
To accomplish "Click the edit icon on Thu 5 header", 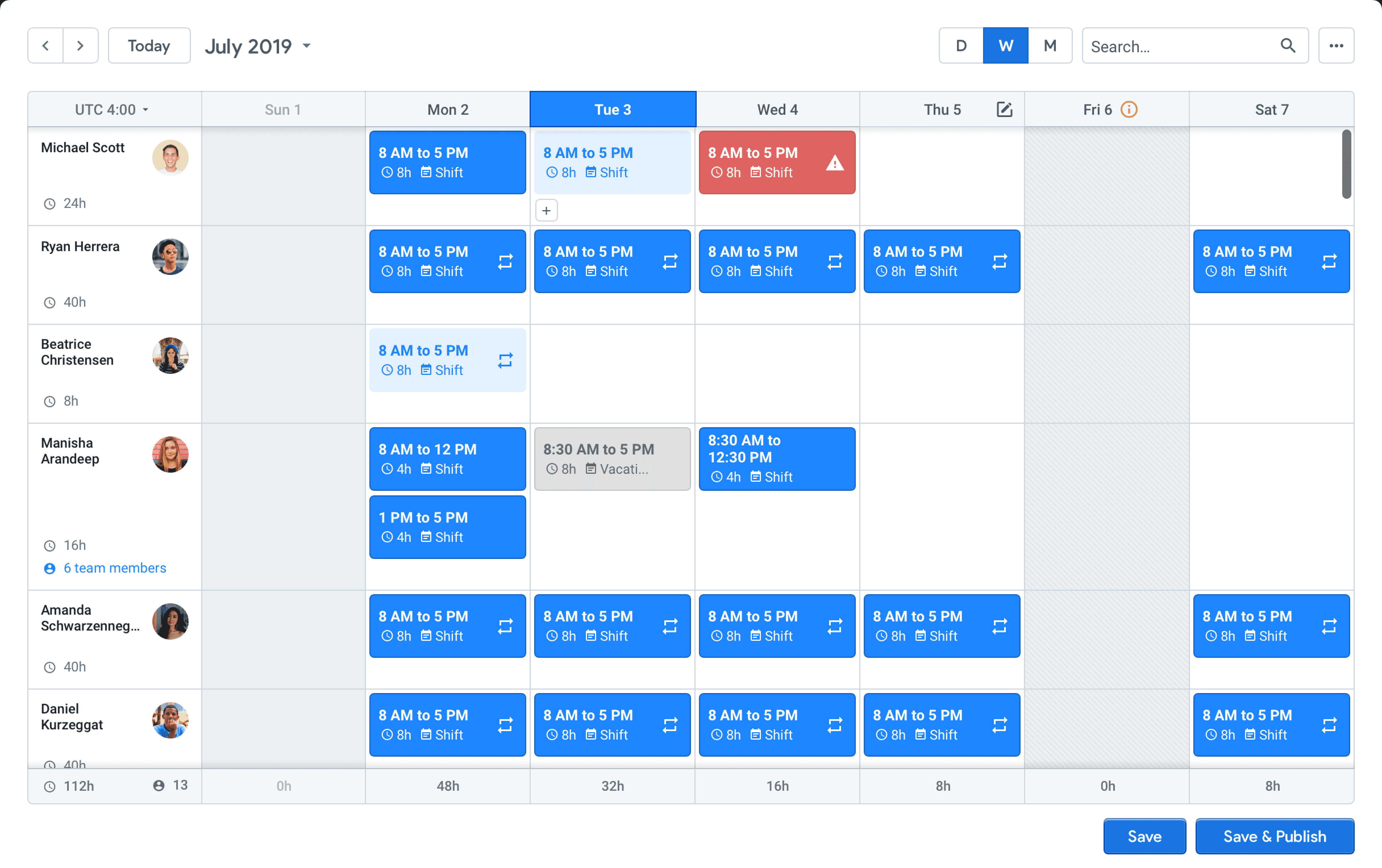I will click(1004, 110).
